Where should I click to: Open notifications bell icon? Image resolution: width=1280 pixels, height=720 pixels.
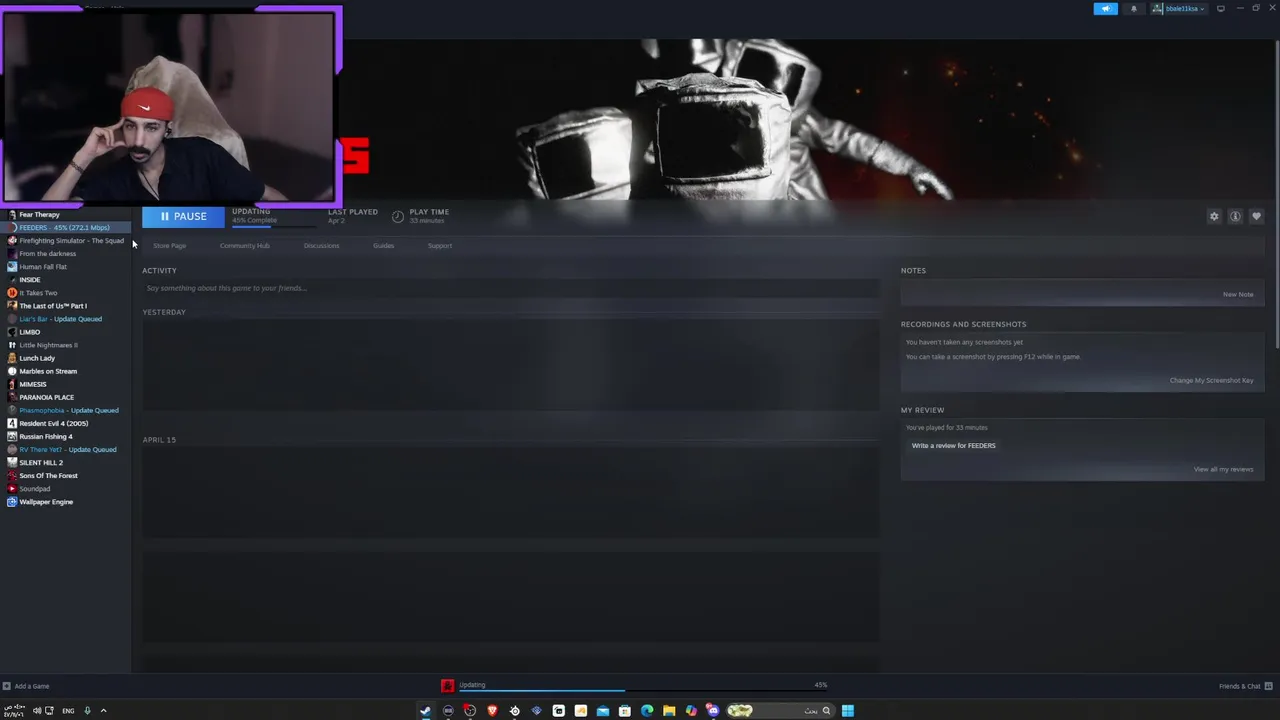(x=1133, y=8)
